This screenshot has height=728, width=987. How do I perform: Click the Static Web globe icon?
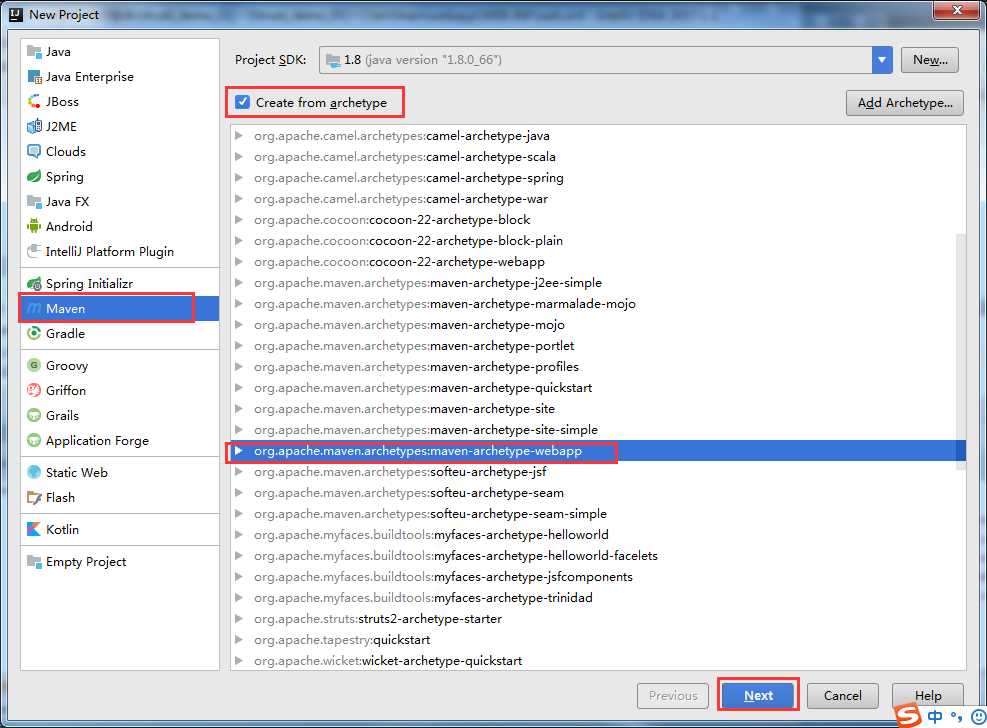point(34,473)
